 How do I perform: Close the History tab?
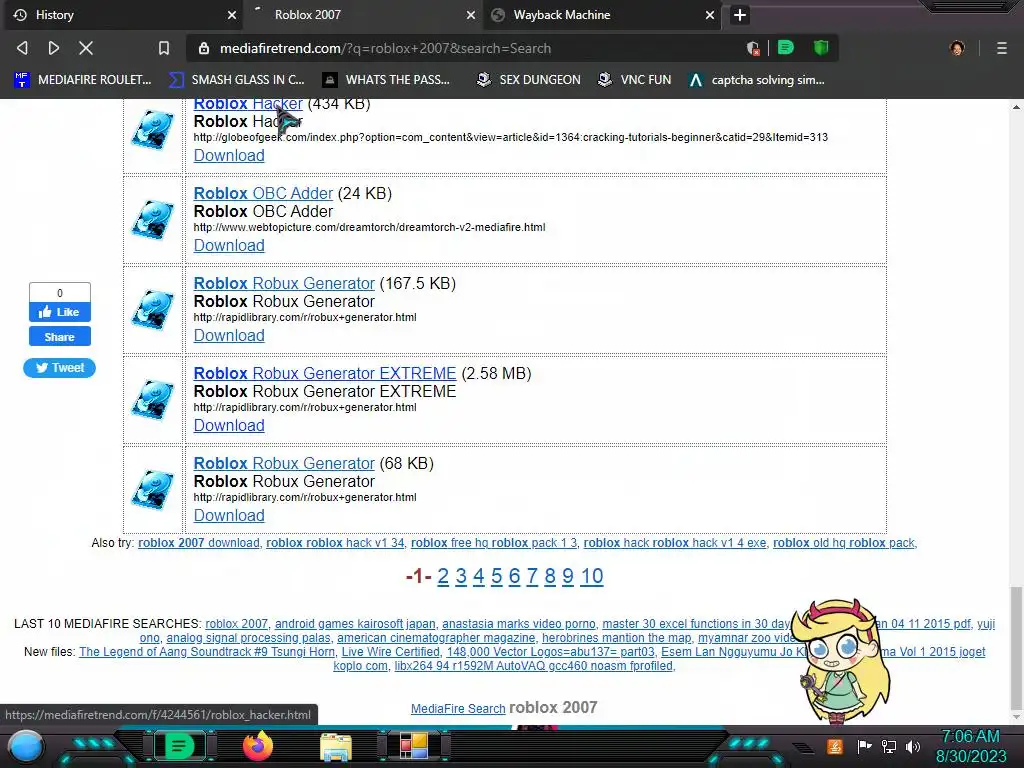232,15
